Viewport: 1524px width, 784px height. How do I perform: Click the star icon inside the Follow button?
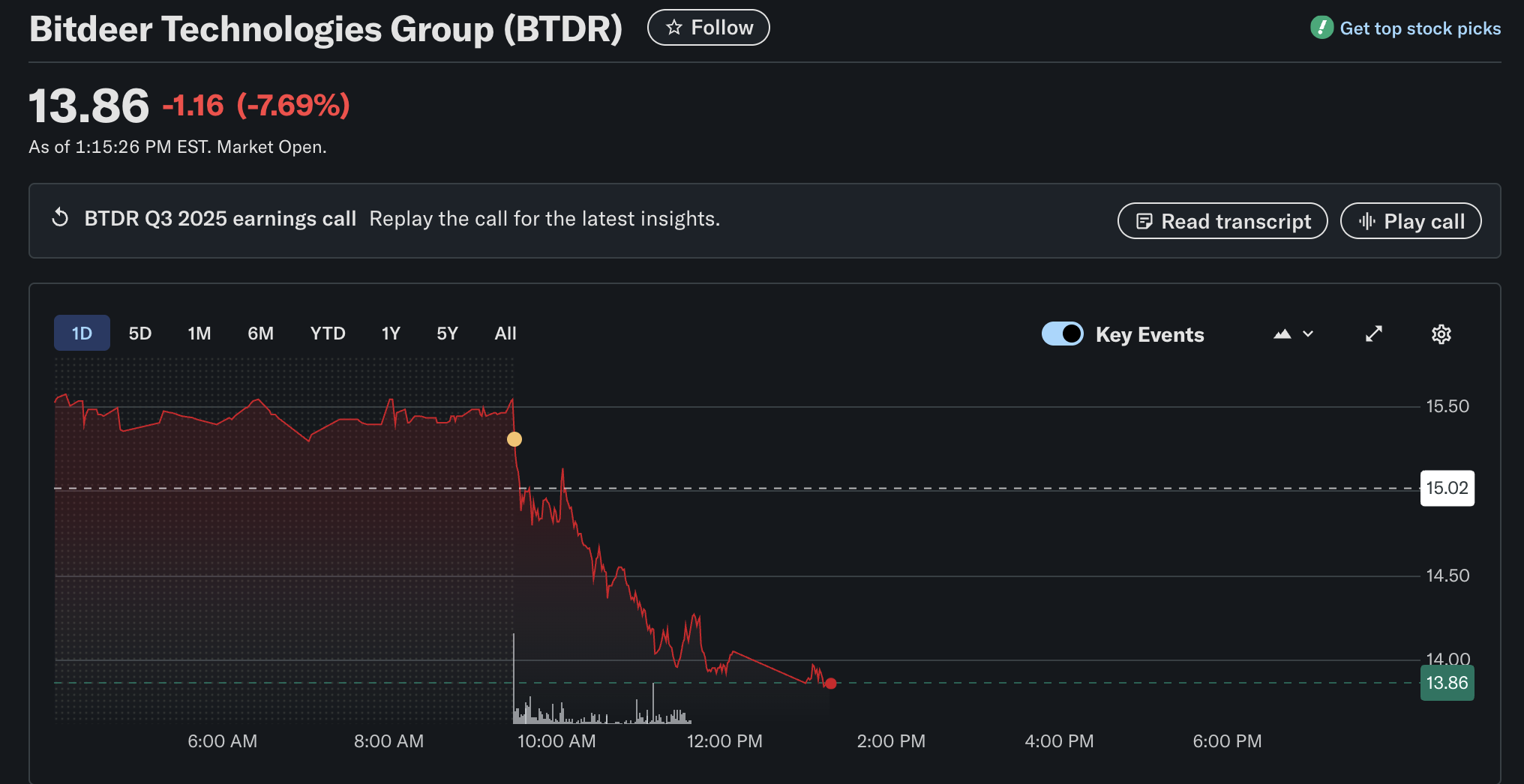point(674,27)
